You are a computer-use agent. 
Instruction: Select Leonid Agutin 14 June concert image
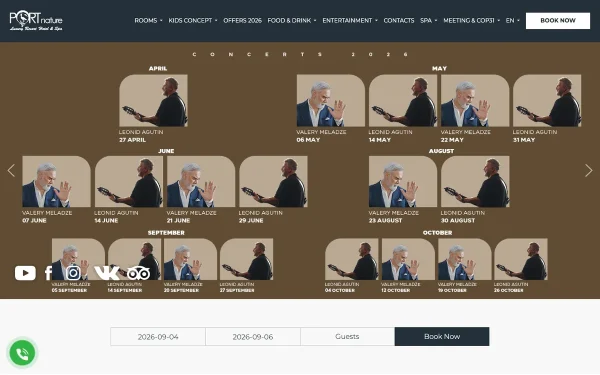(x=129, y=181)
